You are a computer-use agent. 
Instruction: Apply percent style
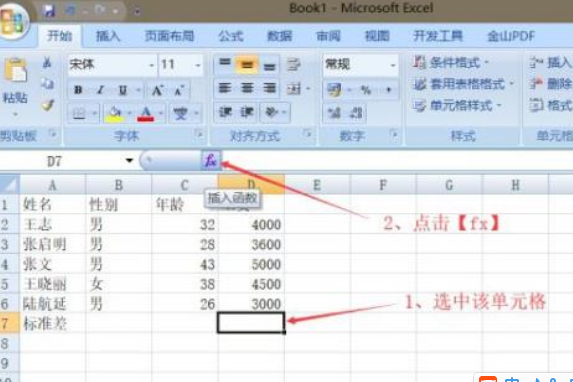tap(365, 89)
